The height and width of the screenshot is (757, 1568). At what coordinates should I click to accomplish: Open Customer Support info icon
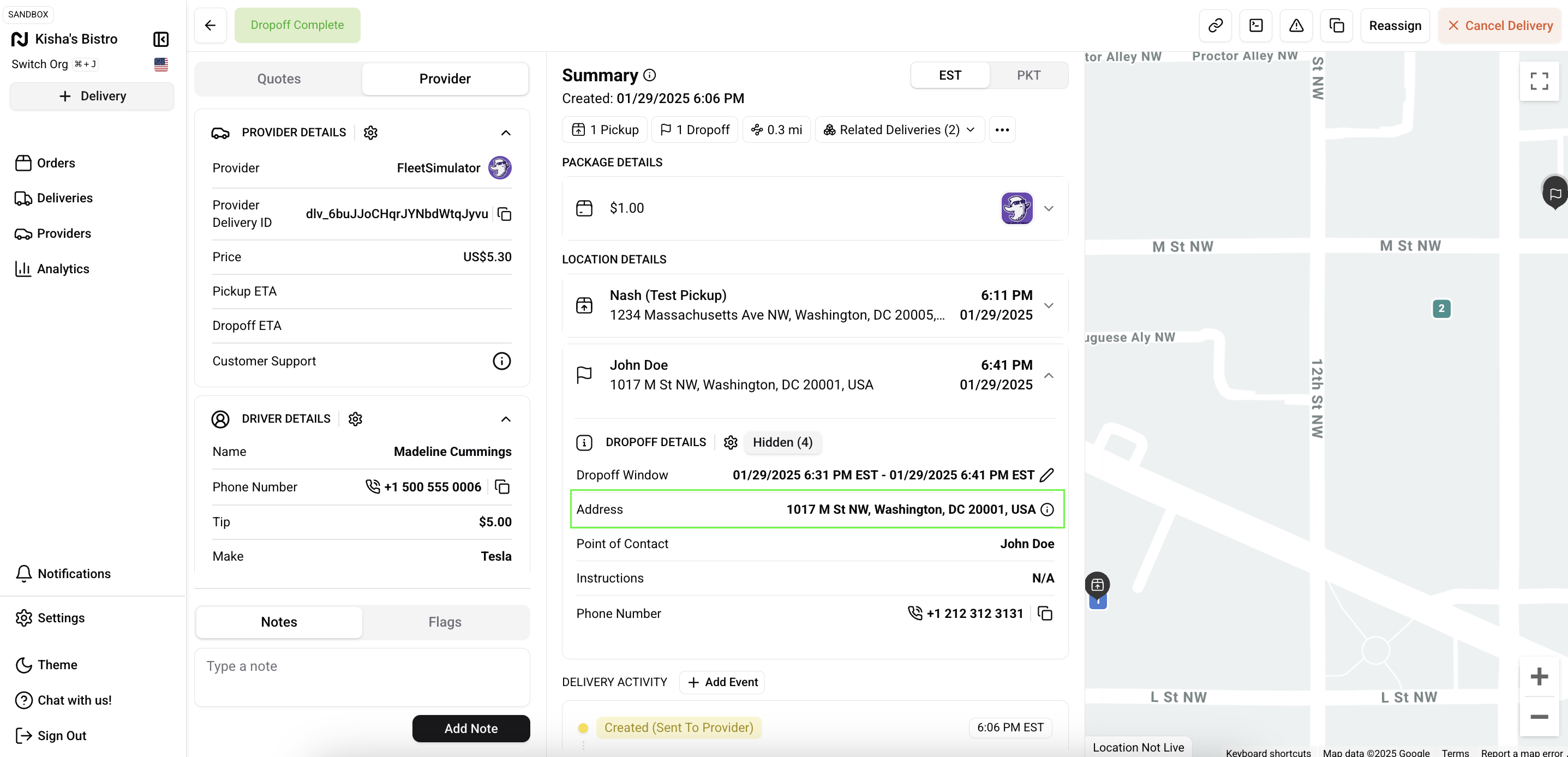tap(501, 362)
